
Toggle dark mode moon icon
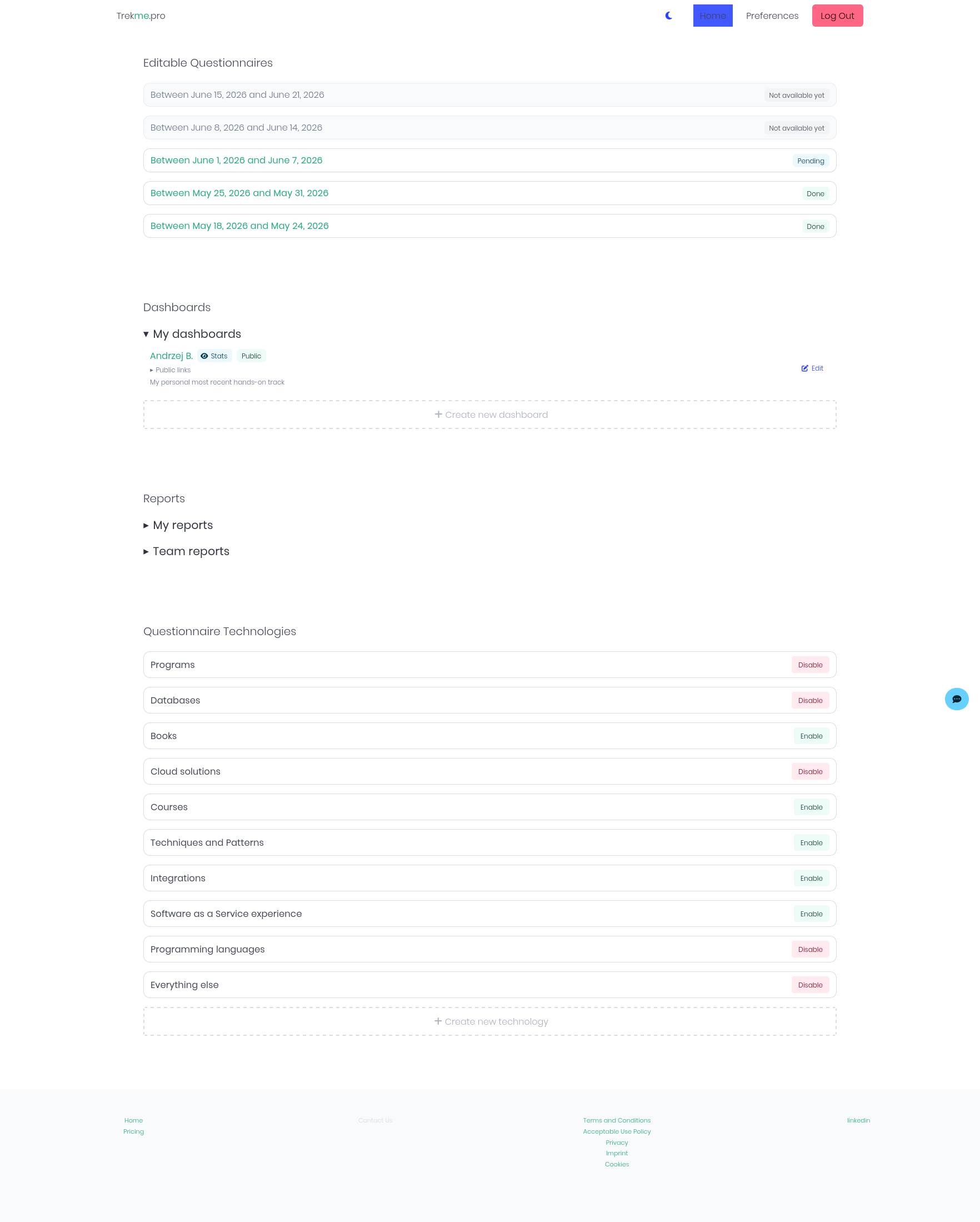668,16
